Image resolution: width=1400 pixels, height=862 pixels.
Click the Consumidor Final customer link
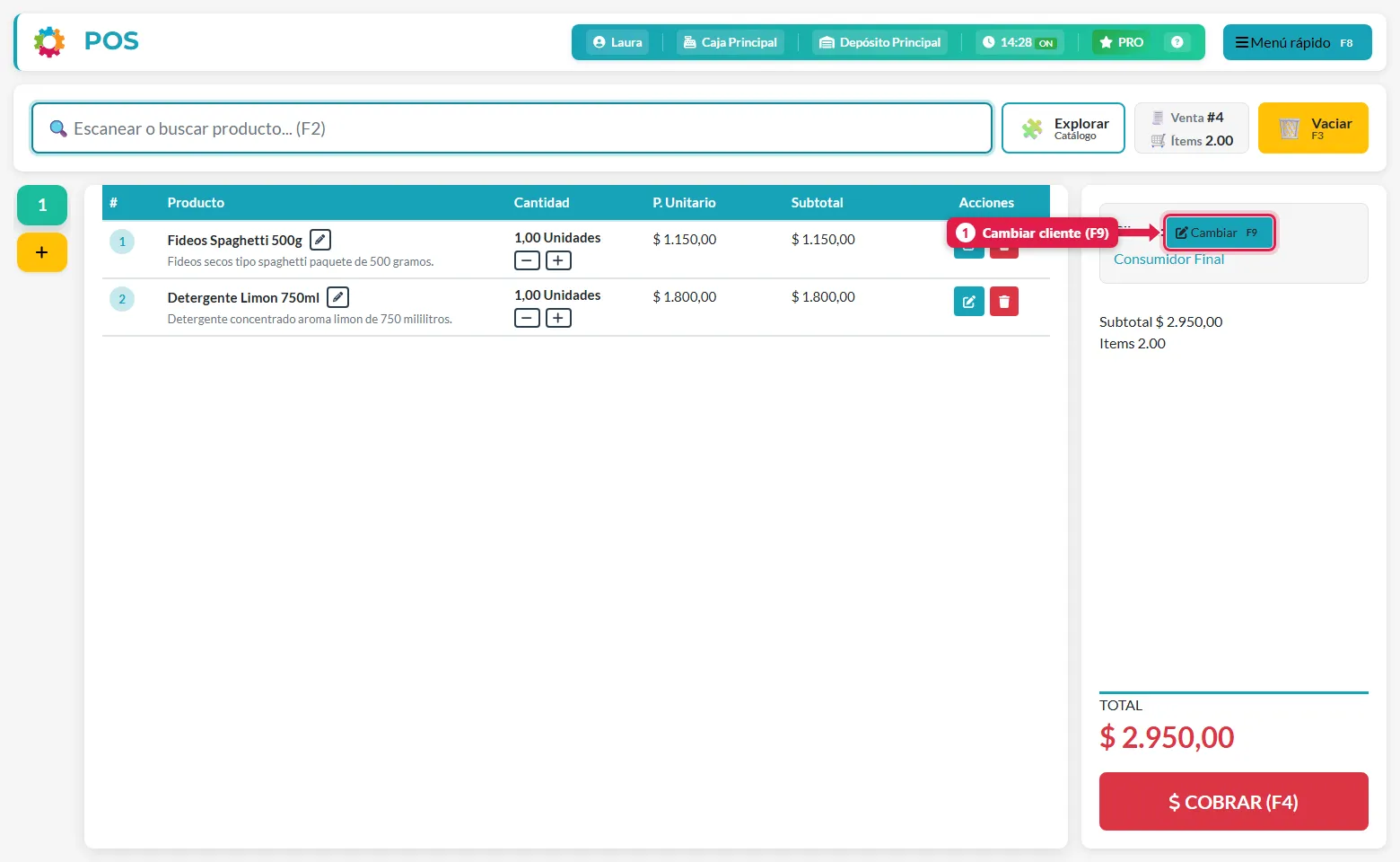(1168, 259)
